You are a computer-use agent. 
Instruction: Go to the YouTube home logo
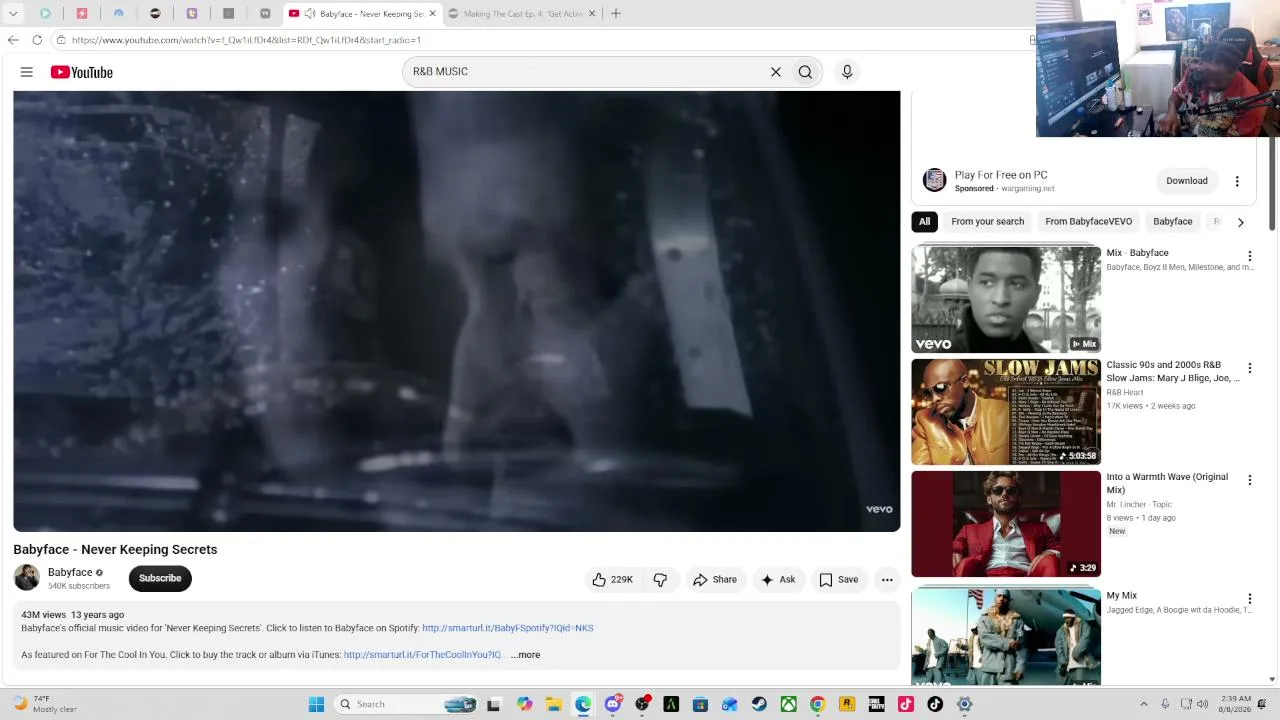click(x=82, y=72)
